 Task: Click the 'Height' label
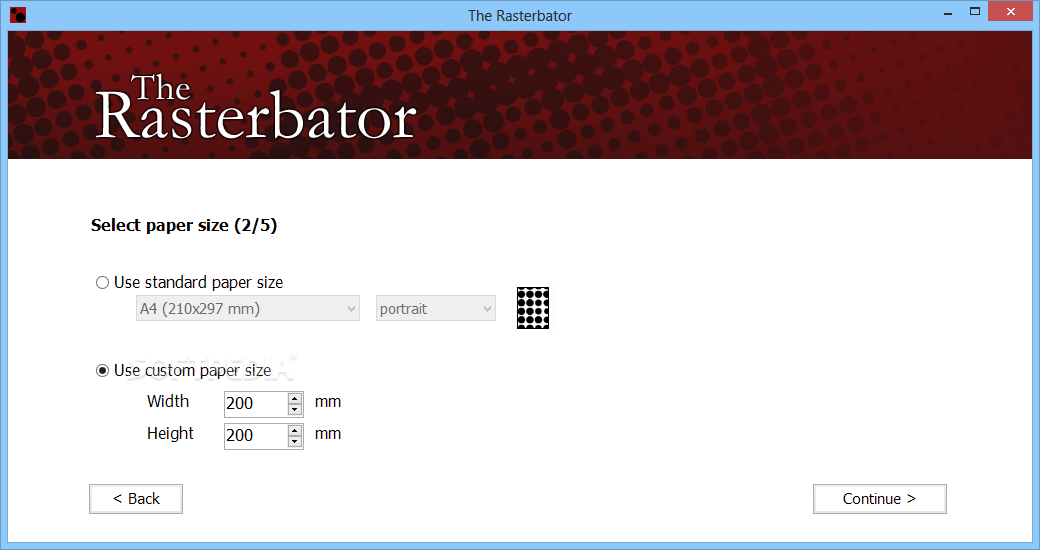click(170, 433)
